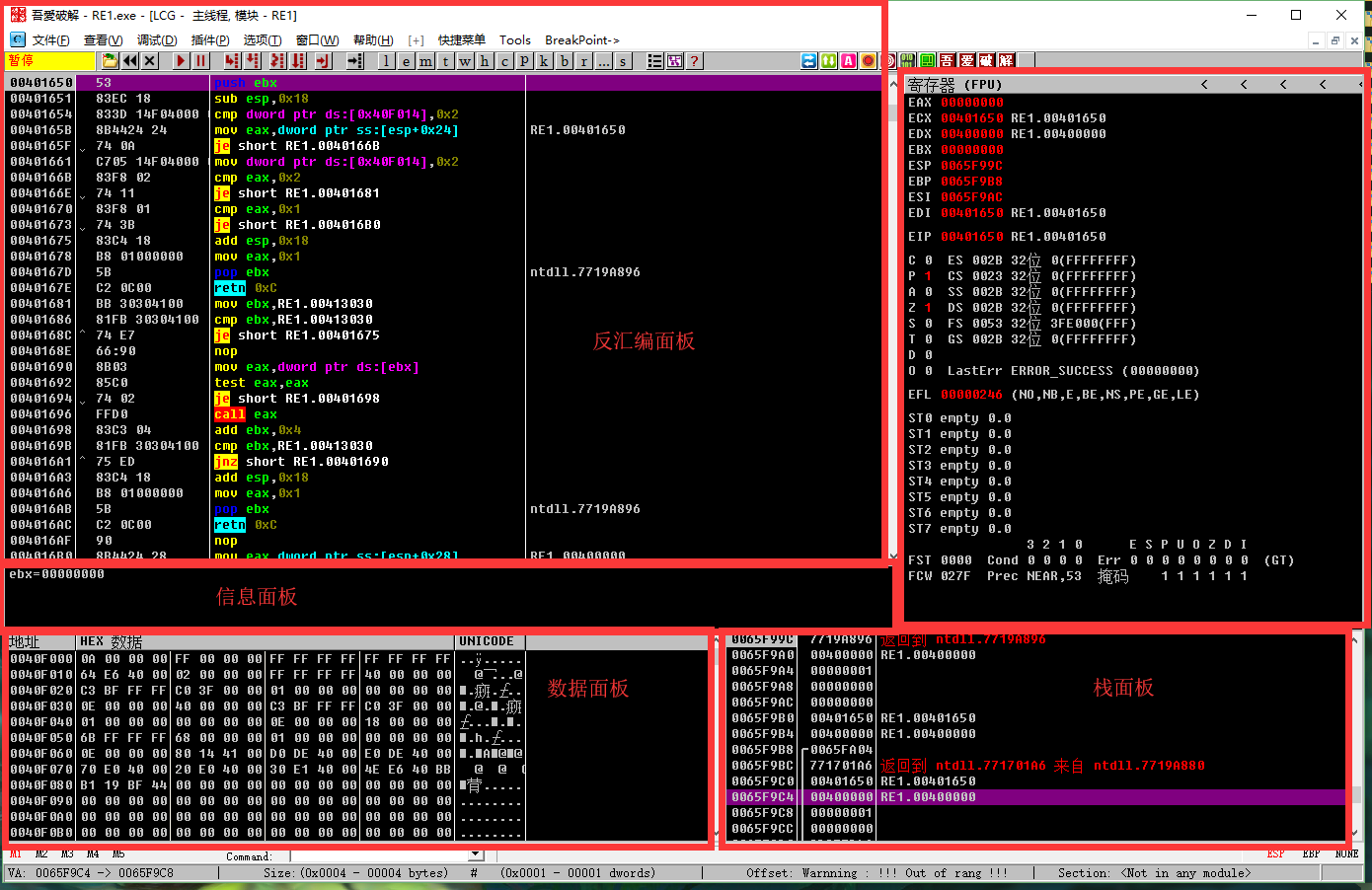Pause program execution with the pause icon
The image size is (1372, 890).
tap(201, 61)
